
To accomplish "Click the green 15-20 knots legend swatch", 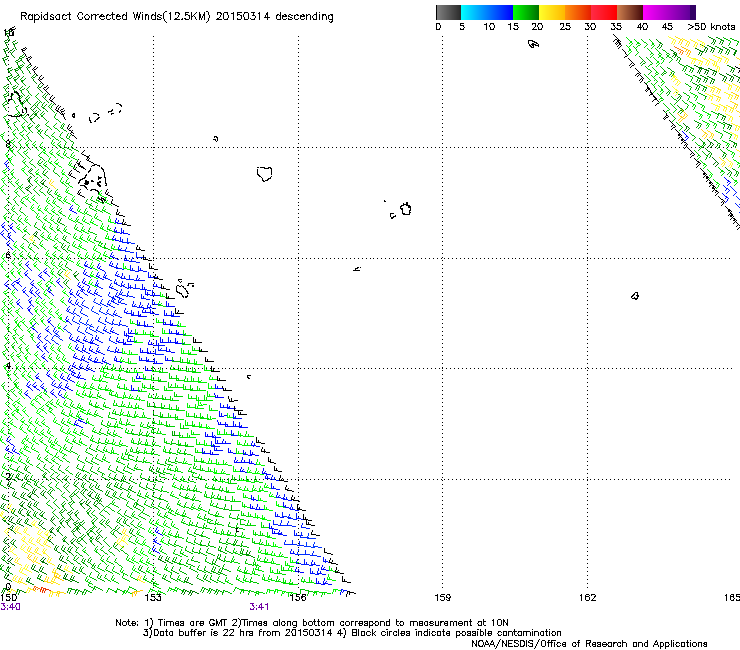I will pos(526,12).
